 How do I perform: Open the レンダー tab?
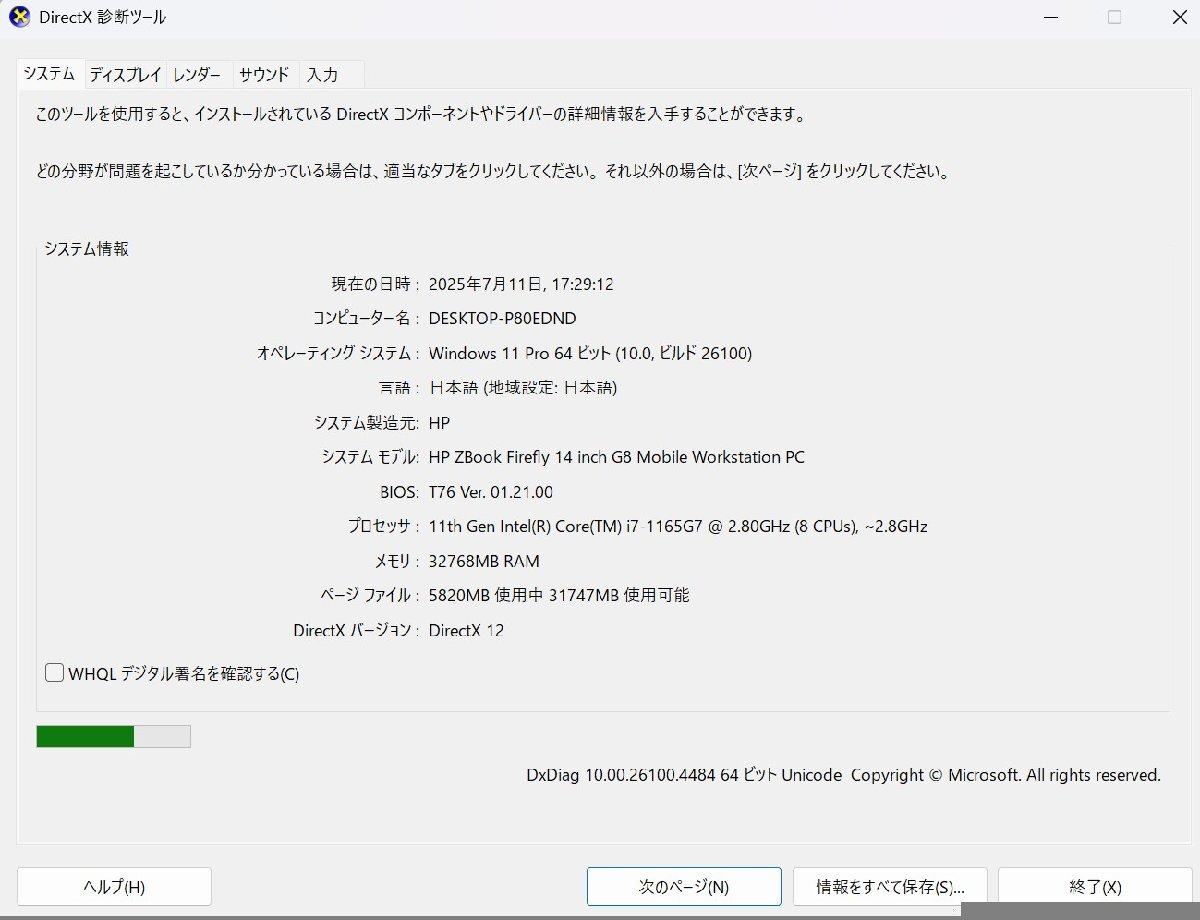[x=197, y=74]
